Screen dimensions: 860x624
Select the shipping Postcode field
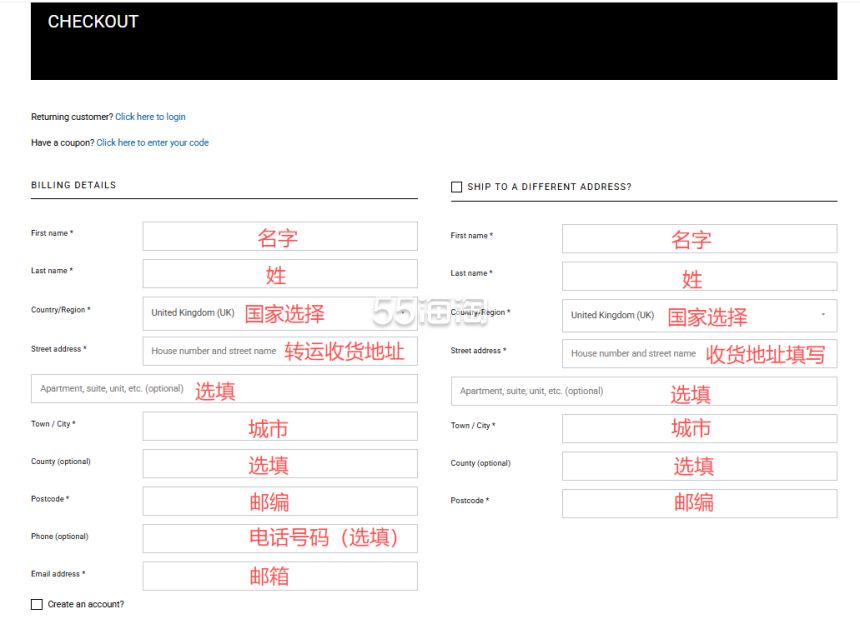tap(699, 503)
